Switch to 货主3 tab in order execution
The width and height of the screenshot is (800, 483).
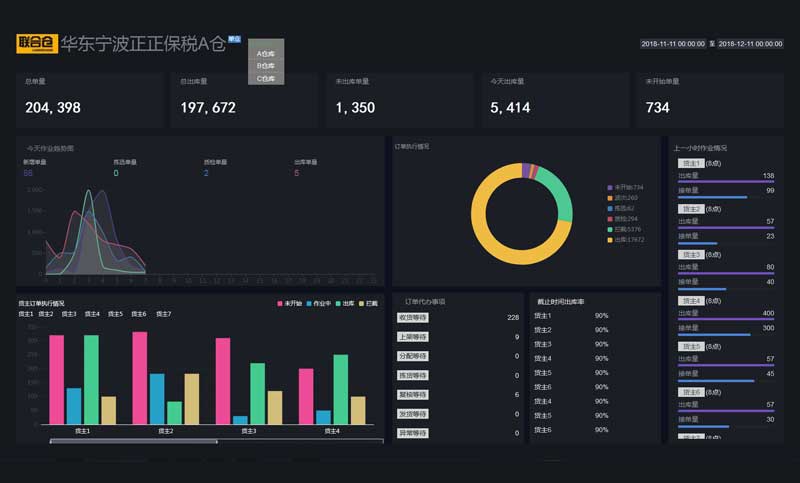(69, 314)
